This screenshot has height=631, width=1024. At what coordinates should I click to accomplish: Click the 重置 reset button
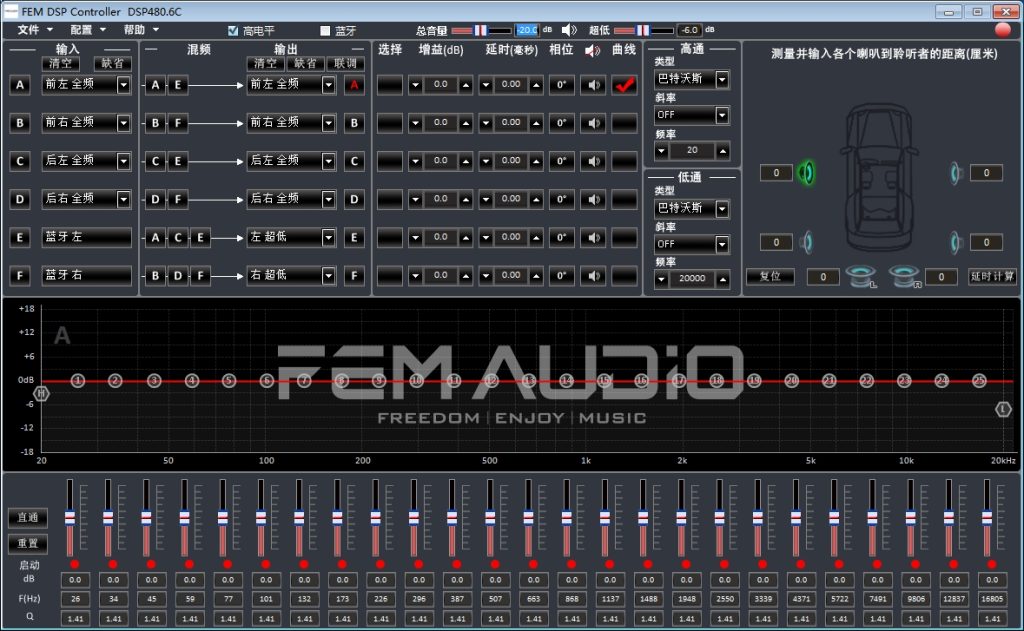pos(27,543)
